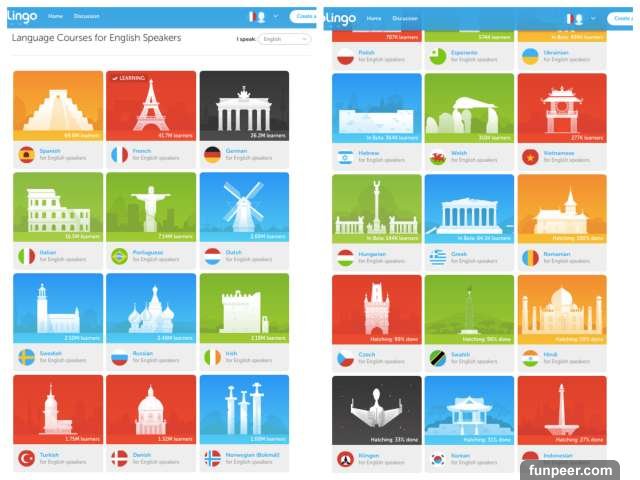Screen dimensions: 640x480
Task: Click the Klingon emblem icon
Action: click(345, 460)
